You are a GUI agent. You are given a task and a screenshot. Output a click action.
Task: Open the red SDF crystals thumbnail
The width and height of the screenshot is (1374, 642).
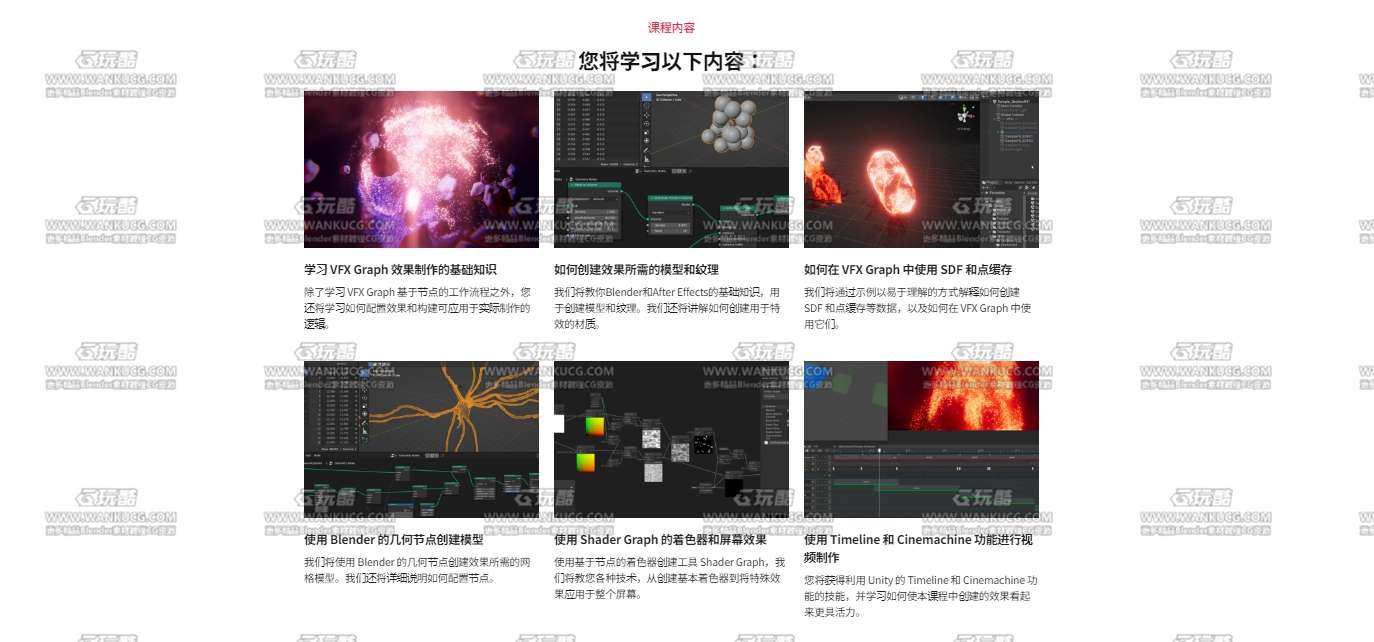tap(921, 169)
